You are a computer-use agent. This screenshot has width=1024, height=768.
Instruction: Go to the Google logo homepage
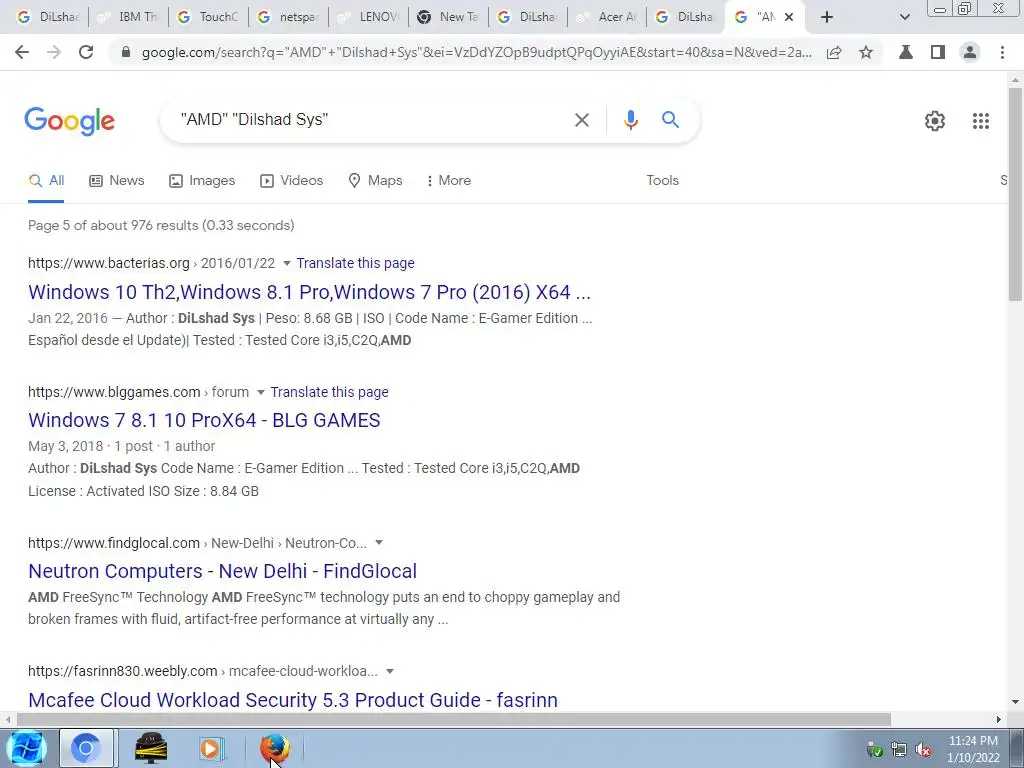69,121
